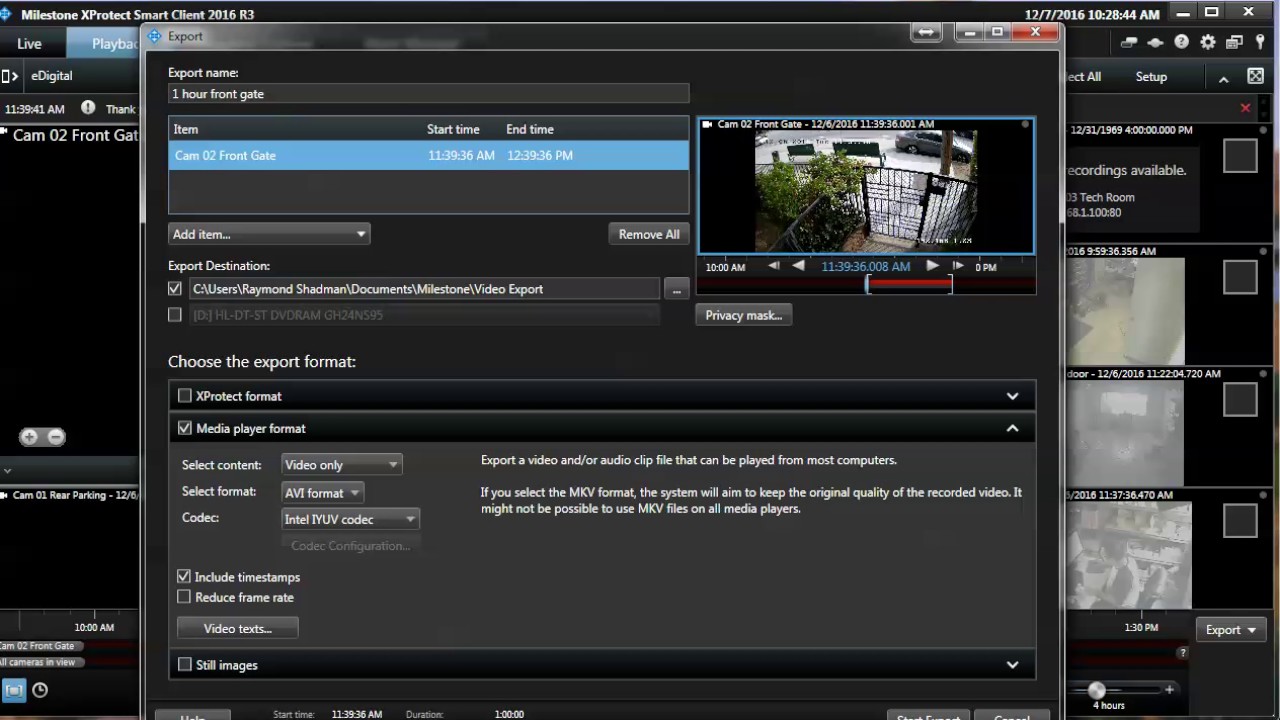
Task: Enable the Still images checkbox
Action: pos(185,665)
